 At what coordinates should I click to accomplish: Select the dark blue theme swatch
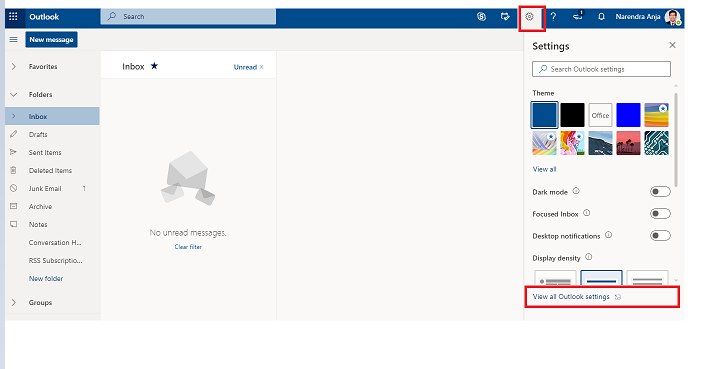[544, 115]
